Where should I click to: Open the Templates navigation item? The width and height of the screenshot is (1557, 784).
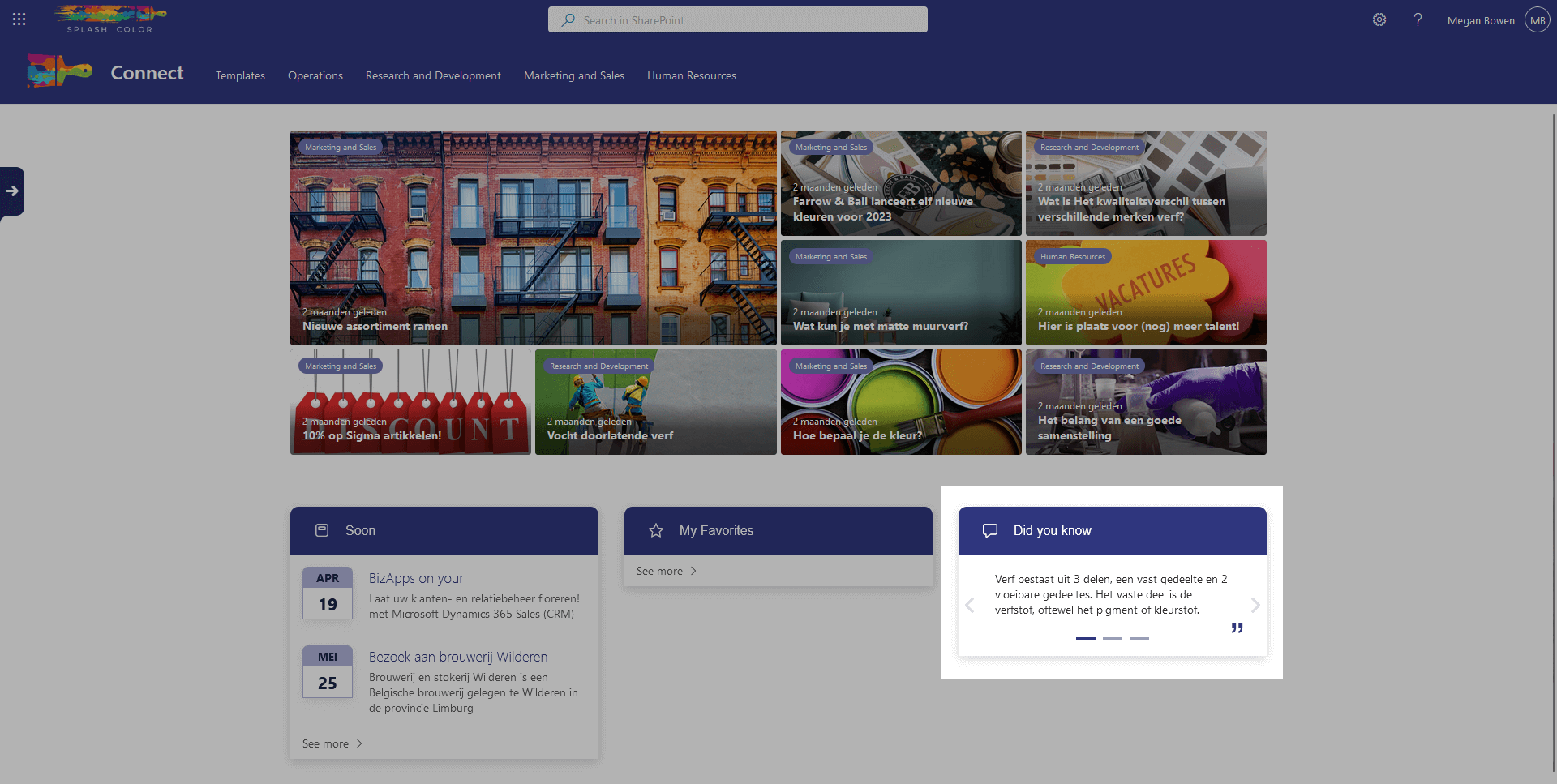coord(240,75)
